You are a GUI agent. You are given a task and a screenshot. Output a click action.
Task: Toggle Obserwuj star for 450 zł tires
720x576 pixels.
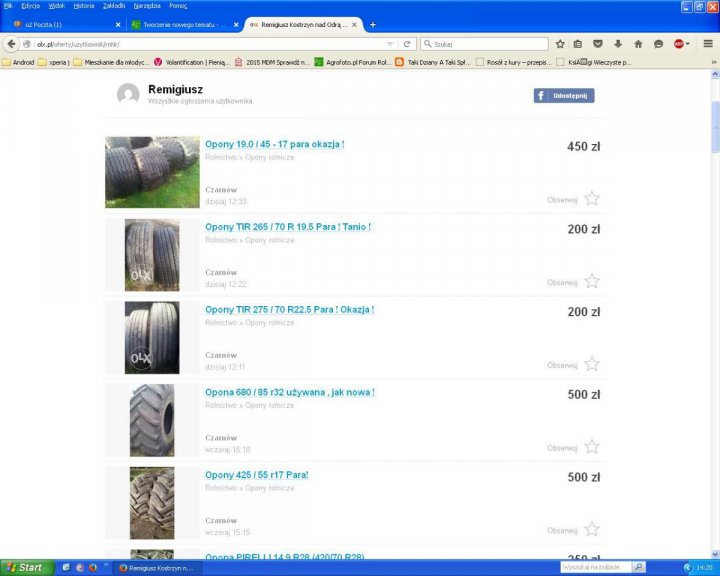[x=592, y=198]
